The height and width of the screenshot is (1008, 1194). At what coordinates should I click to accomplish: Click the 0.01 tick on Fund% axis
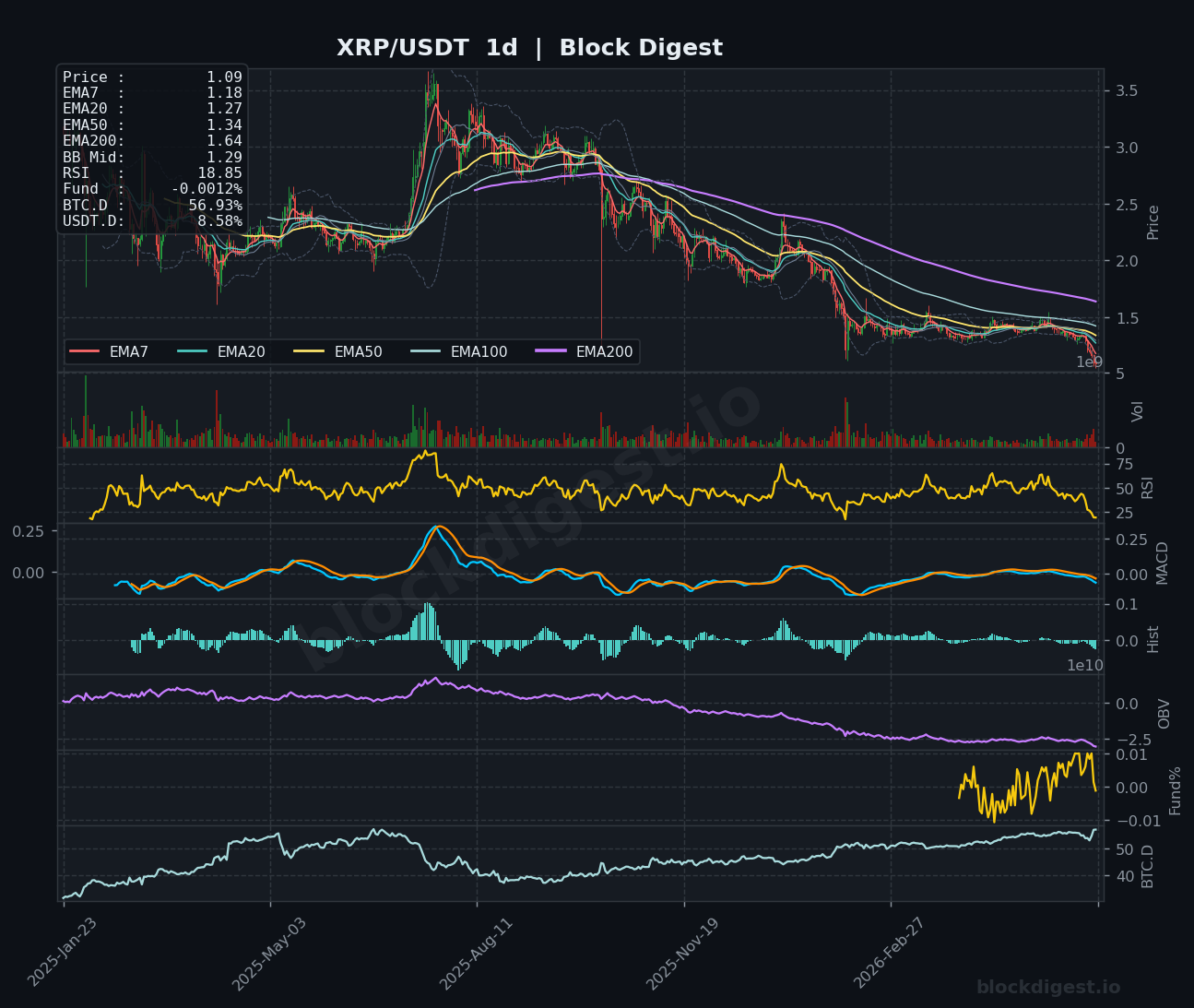1134,755
